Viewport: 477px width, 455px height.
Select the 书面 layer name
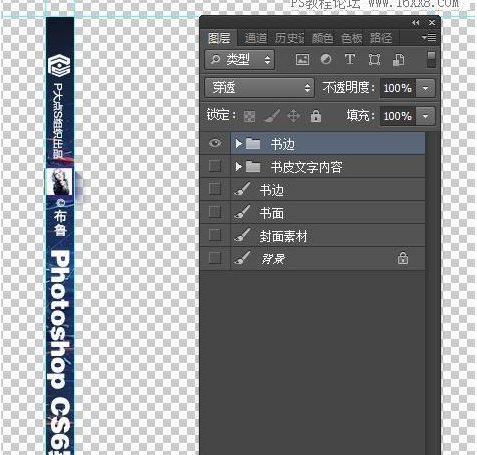272,213
